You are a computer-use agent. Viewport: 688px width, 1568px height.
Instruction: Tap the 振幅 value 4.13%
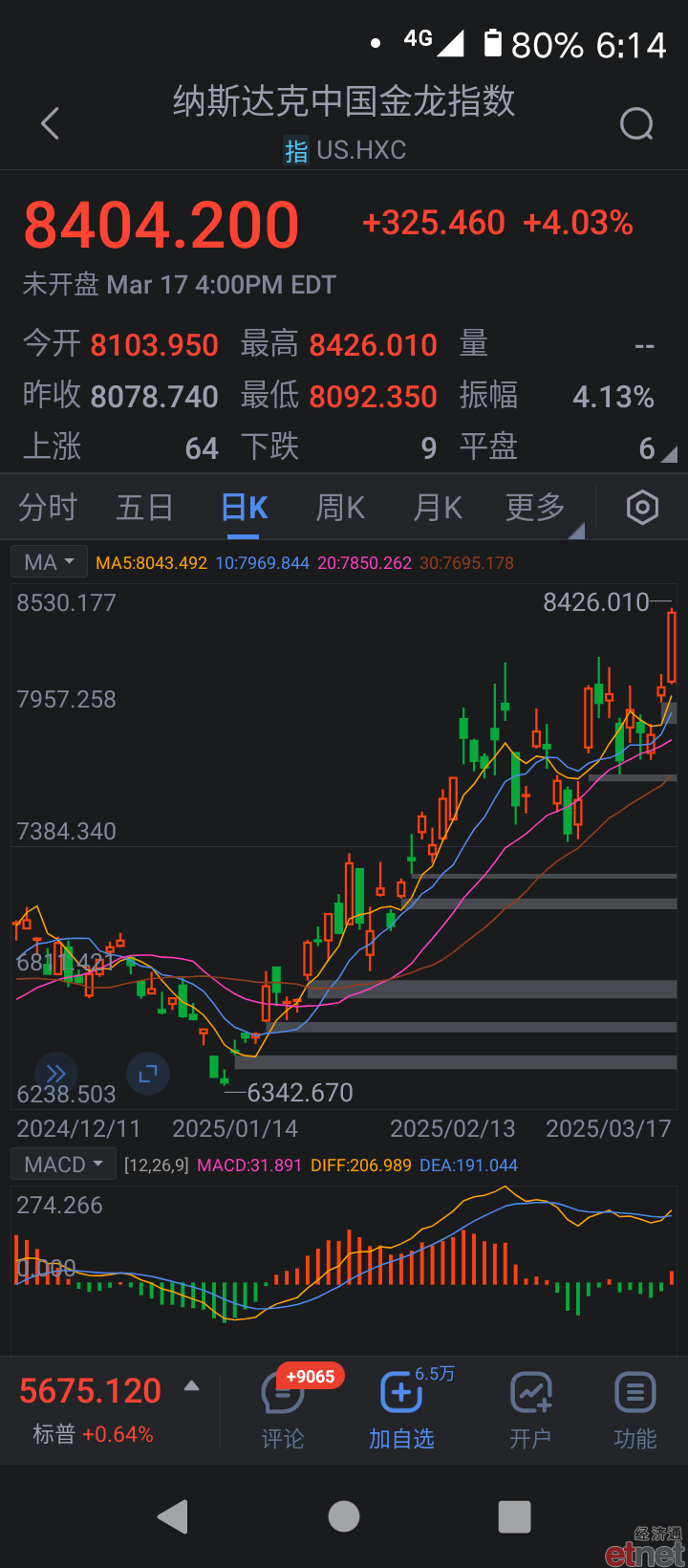[x=613, y=397]
